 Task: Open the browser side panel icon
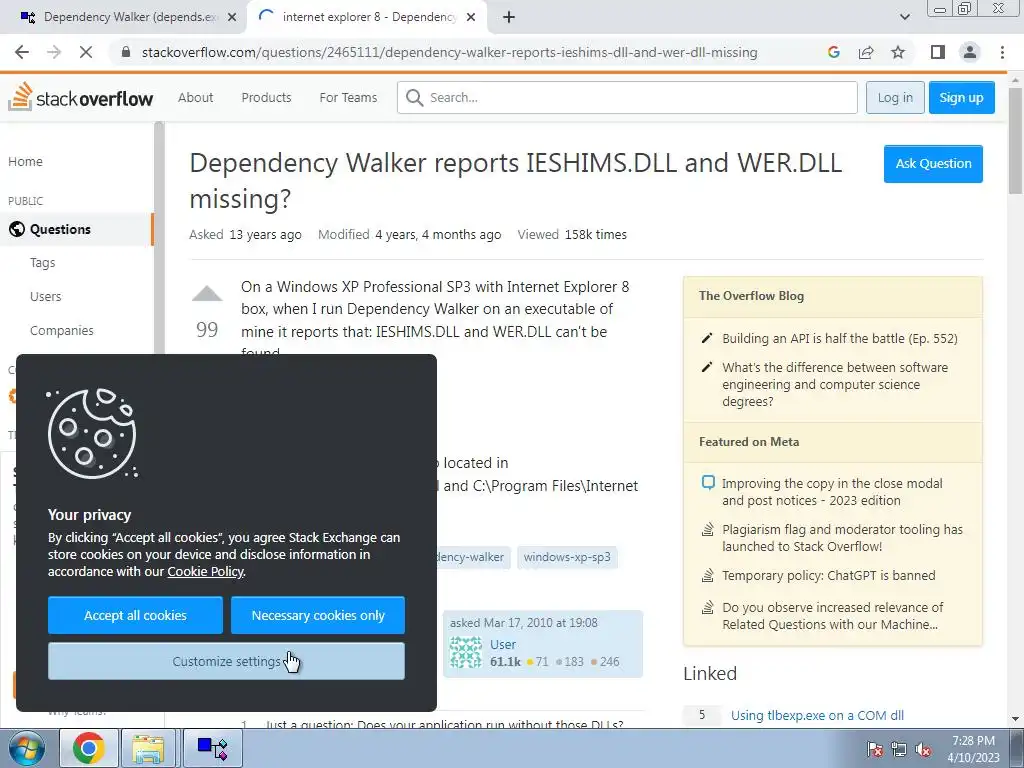pos(938,52)
